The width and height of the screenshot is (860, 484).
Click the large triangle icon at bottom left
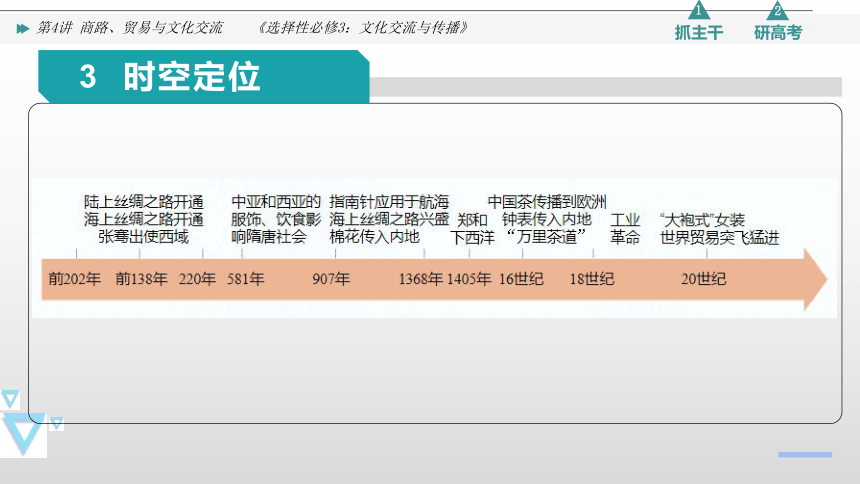pyautogui.click(x=24, y=435)
